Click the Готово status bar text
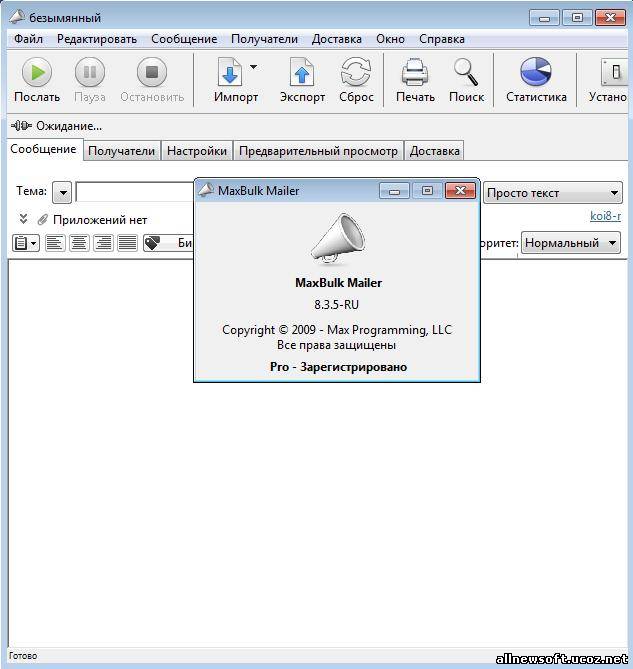This screenshot has width=633, height=669. pos(23,656)
